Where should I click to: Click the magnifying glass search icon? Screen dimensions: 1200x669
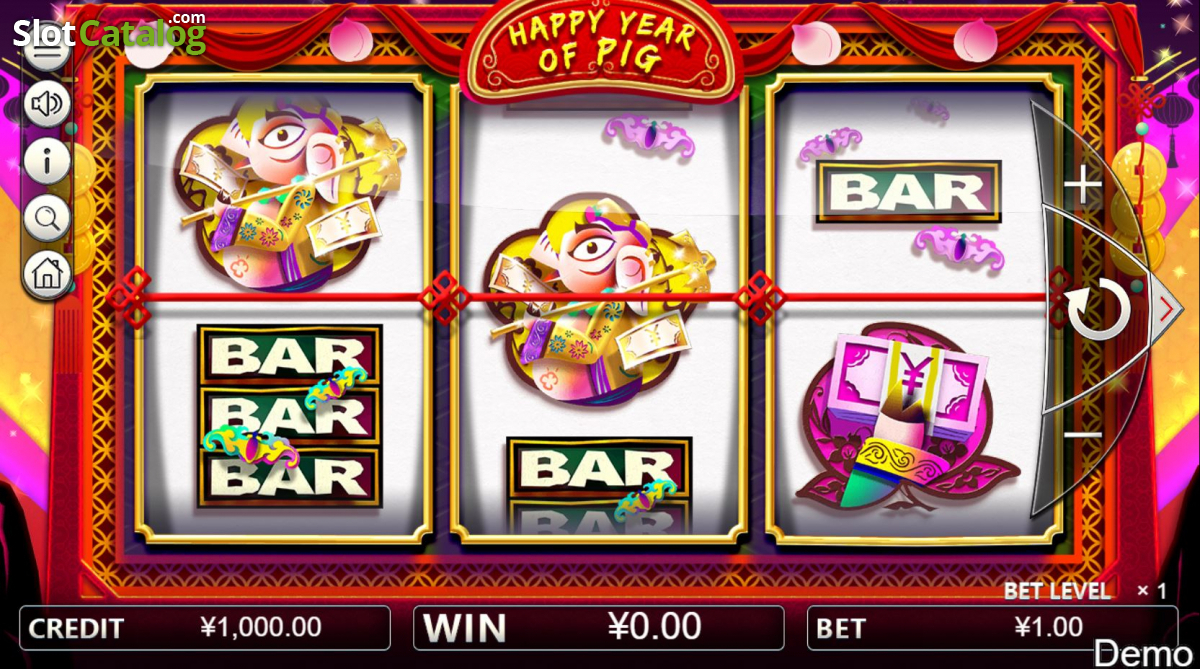click(47, 216)
